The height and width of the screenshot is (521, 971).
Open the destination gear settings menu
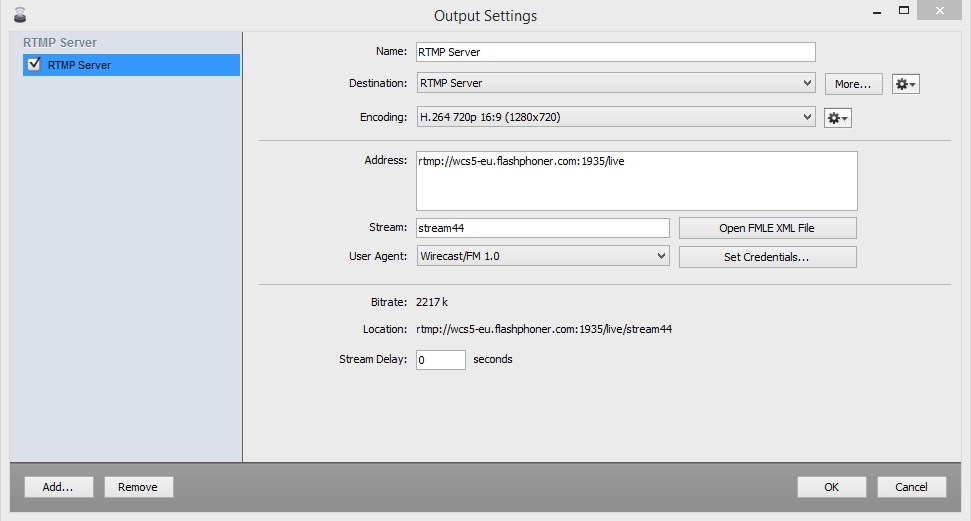click(905, 84)
